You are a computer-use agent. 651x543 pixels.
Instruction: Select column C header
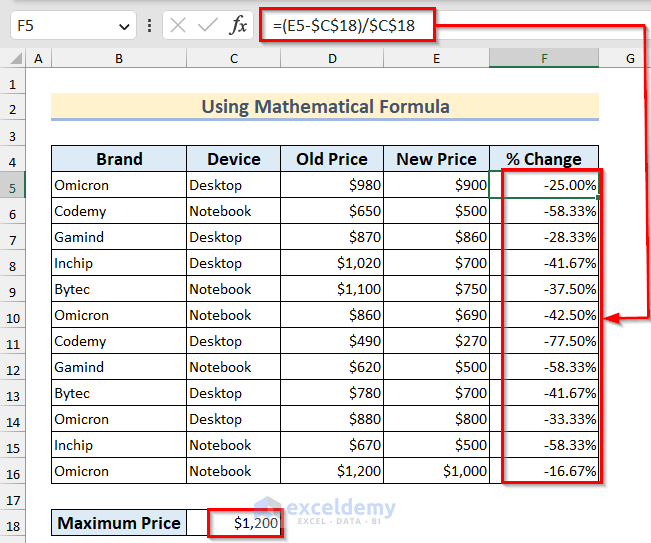pyautogui.click(x=234, y=58)
